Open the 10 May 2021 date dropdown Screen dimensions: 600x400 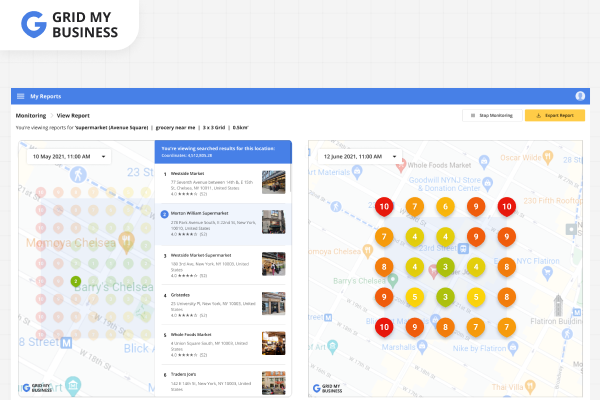point(69,157)
